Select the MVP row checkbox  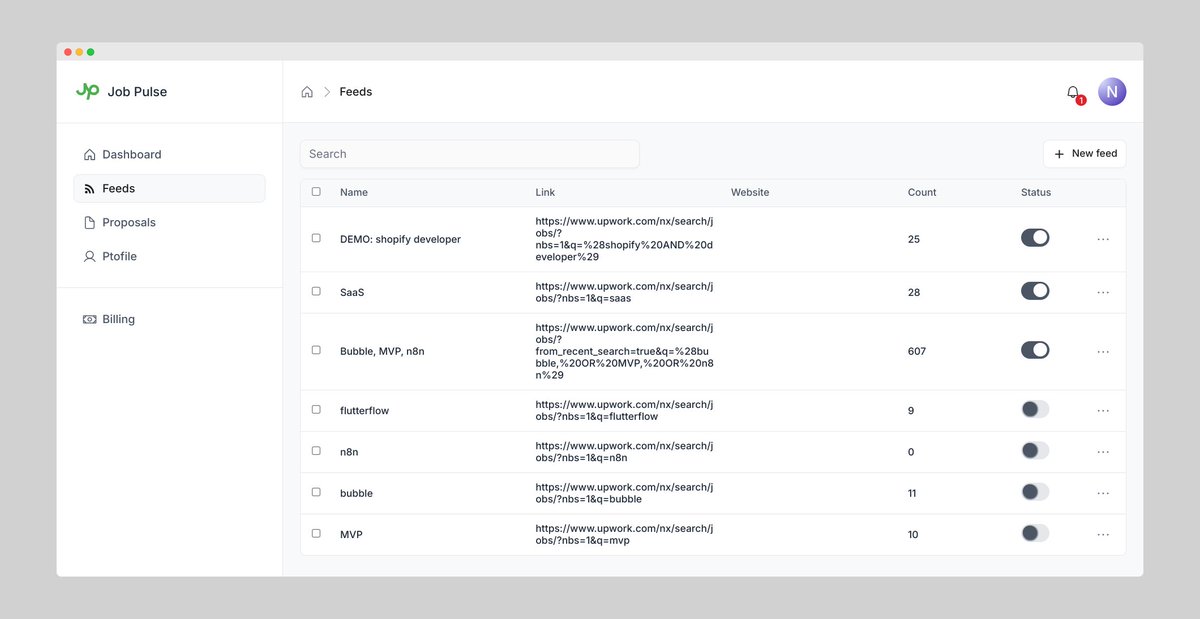tap(316, 533)
